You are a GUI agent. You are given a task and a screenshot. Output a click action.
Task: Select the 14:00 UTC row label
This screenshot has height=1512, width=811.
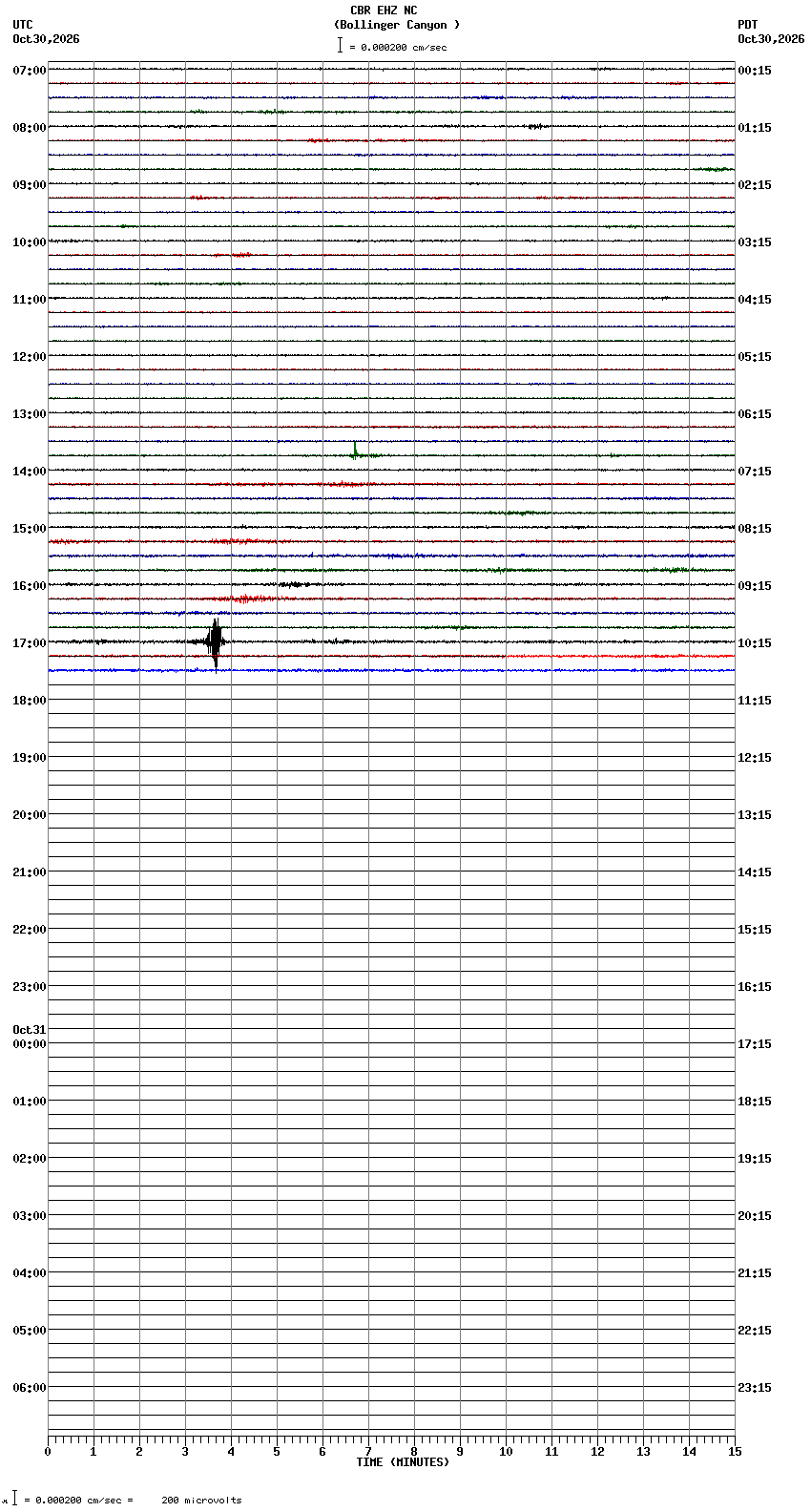30,472
